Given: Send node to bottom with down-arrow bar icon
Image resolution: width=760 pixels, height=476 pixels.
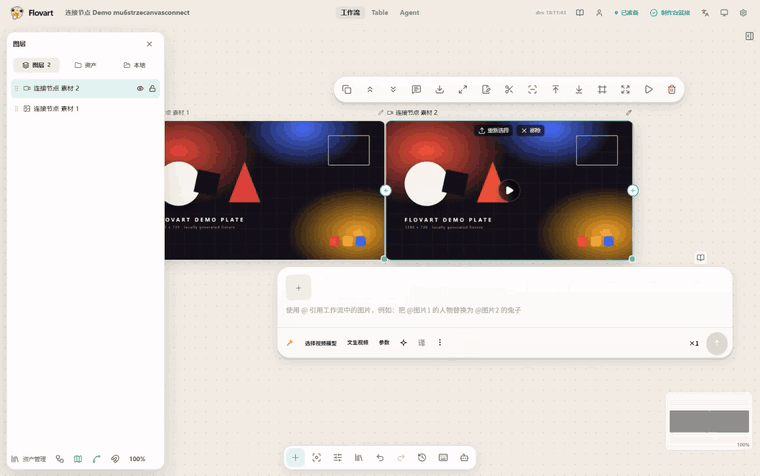Looking at the screenshot, I should (x=579, y=89).
